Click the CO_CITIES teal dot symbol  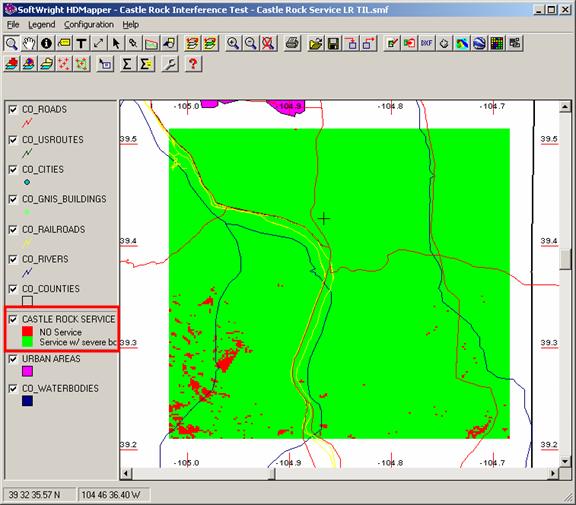pos(27,182)
